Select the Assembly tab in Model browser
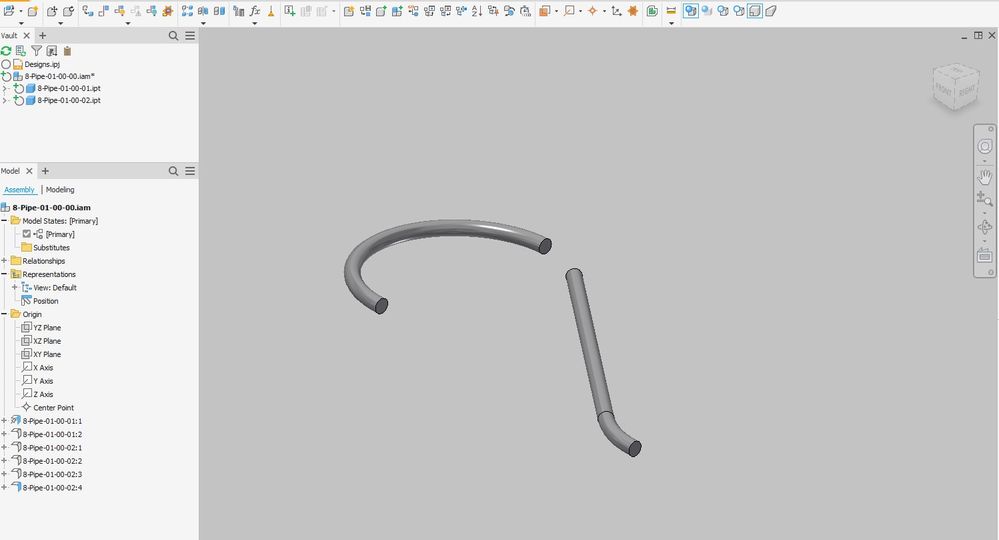999x540 pixels. point(19,190)
